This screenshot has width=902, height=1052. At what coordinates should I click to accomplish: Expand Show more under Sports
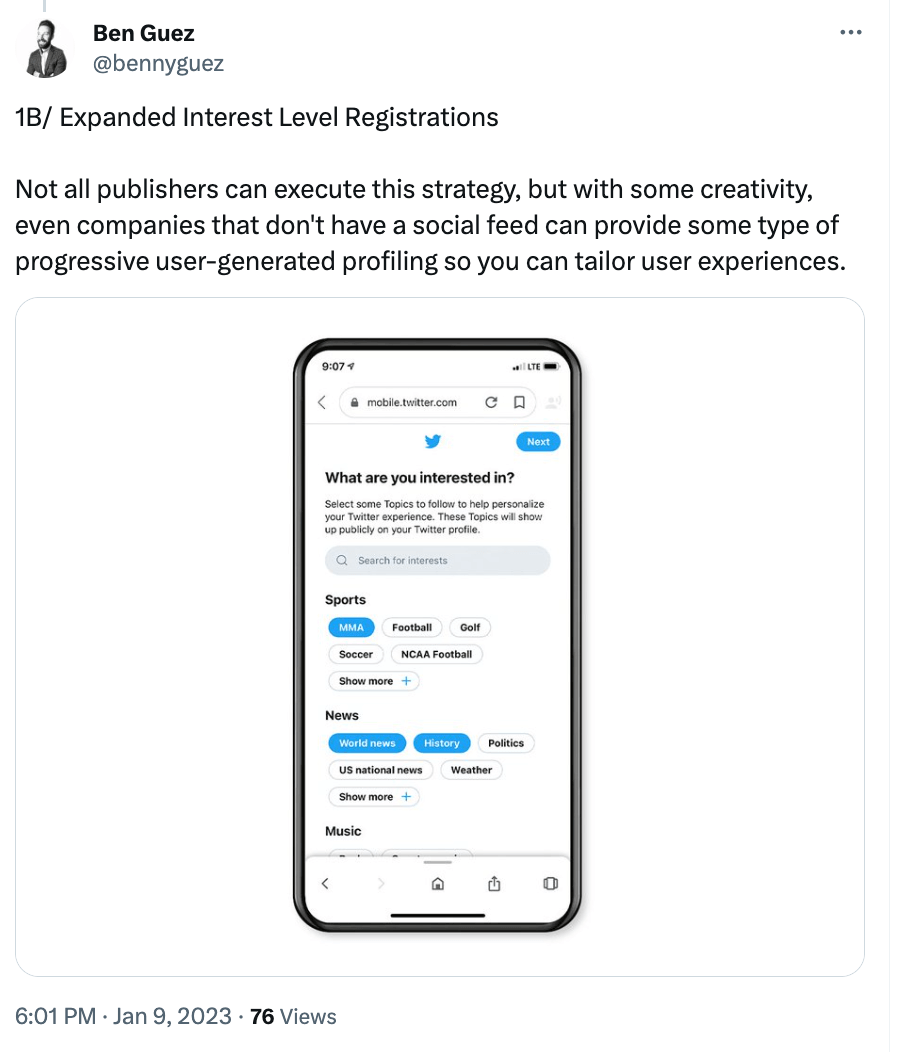click(374, 681)
